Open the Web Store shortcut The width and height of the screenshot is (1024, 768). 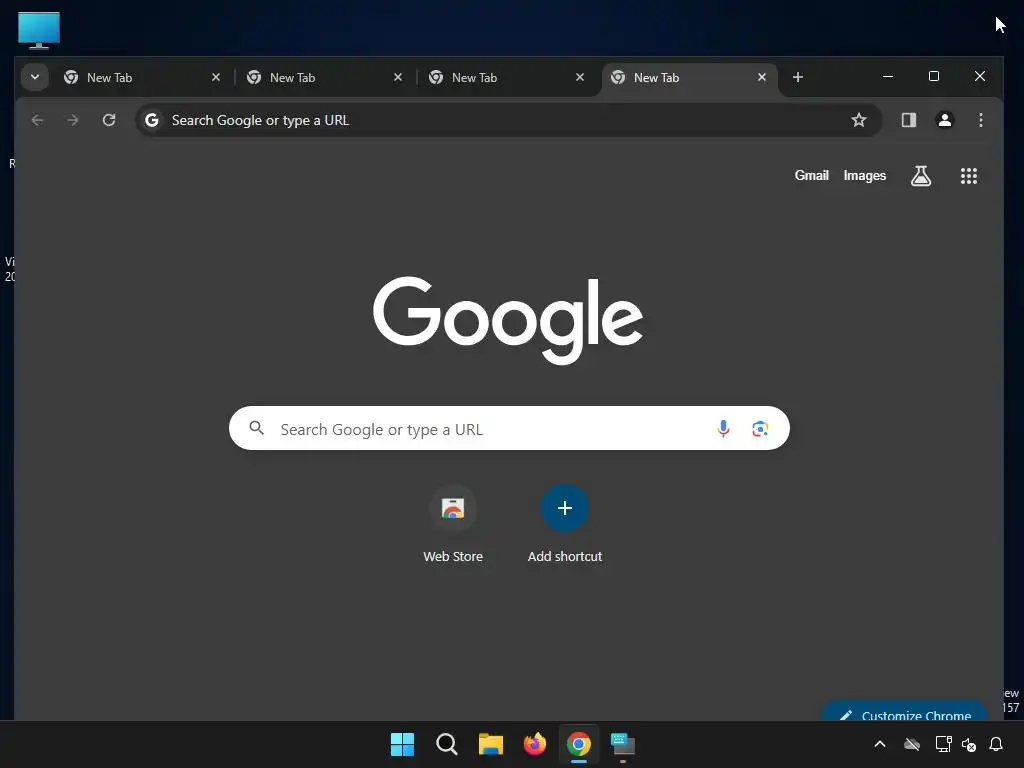(x=453, y=524)
